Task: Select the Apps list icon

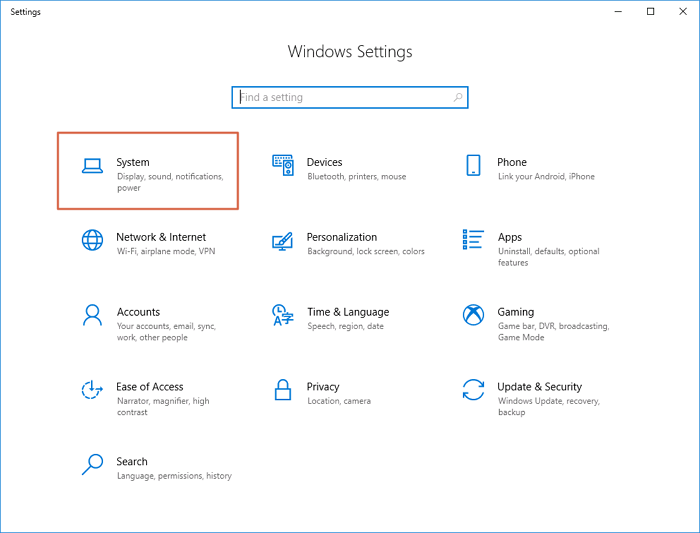Action: point(473,239)
